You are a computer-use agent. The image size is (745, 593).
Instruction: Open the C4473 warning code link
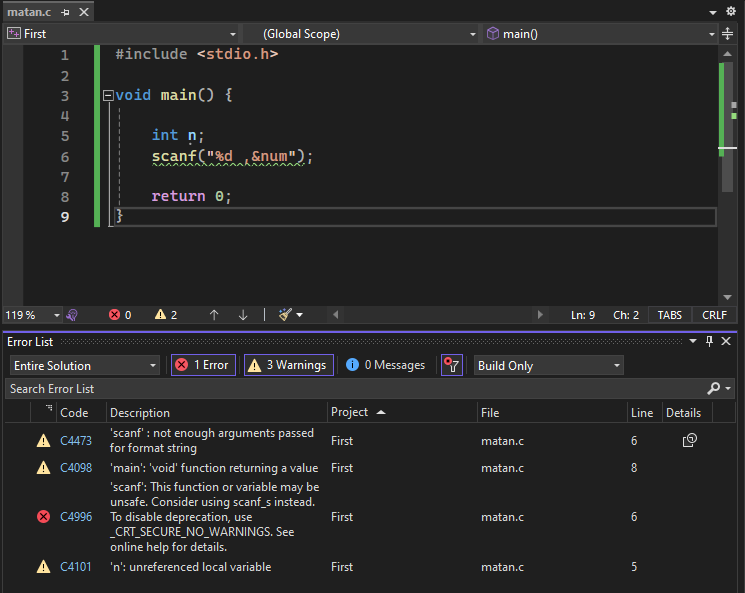pos(76,441)
